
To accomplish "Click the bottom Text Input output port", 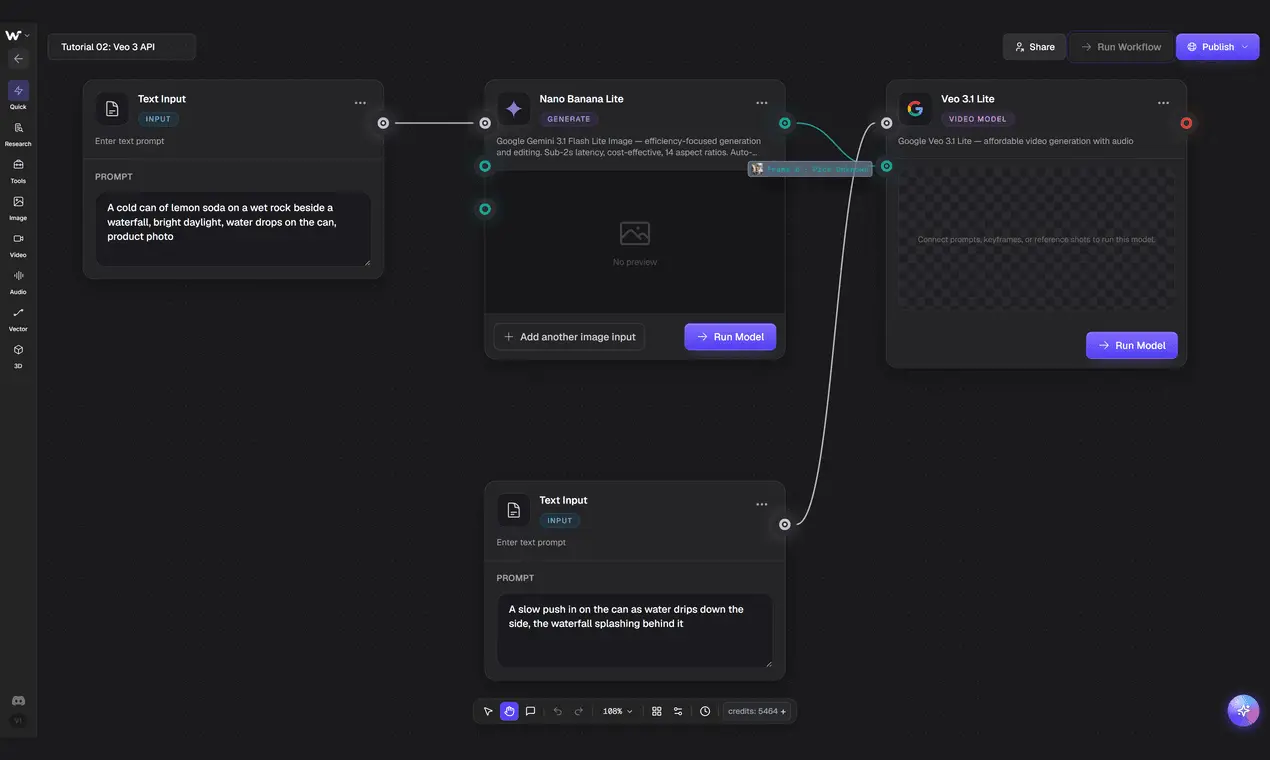I will click(x=785, y=524).
